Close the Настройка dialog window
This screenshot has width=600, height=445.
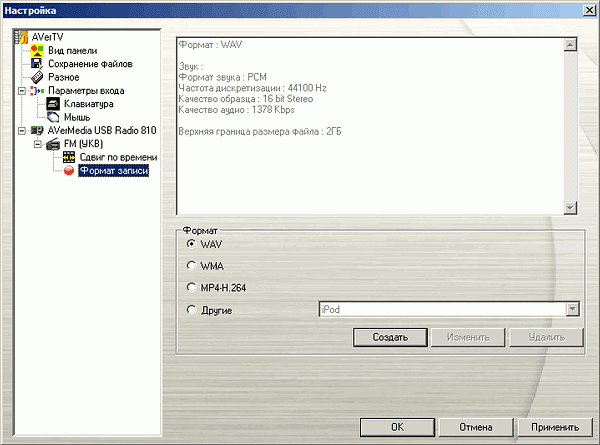[589, 10]
